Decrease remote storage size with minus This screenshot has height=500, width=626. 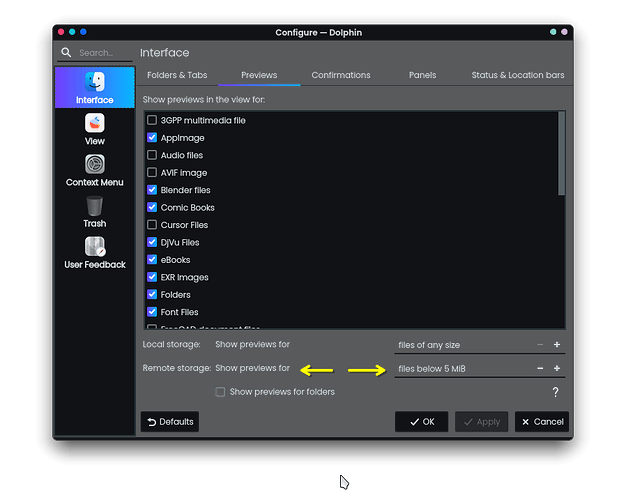(540, 368)
